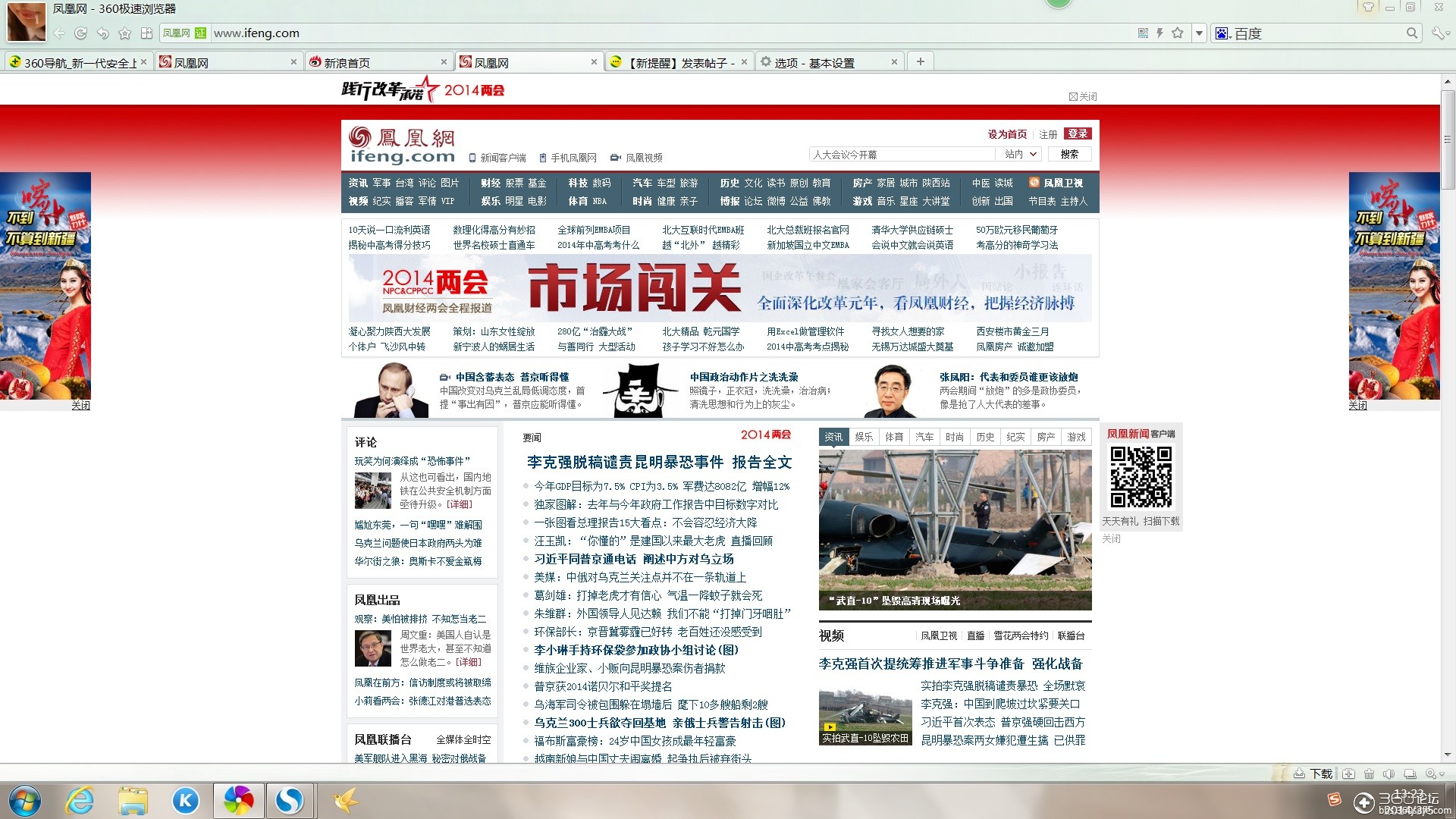This screenshot has width=1456, height=819.
Task: Expand the address bar history dropdown arrow
Action: pos(1199,33)
